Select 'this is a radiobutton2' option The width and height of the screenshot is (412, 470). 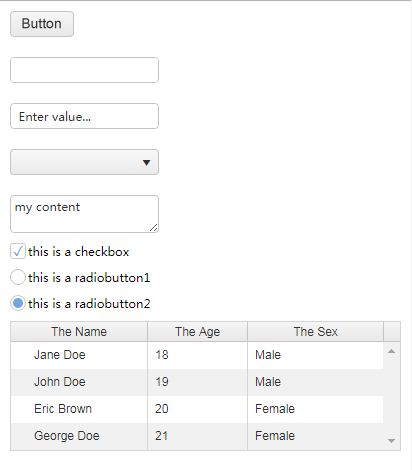pyautogui.click(x=18, y=303)
